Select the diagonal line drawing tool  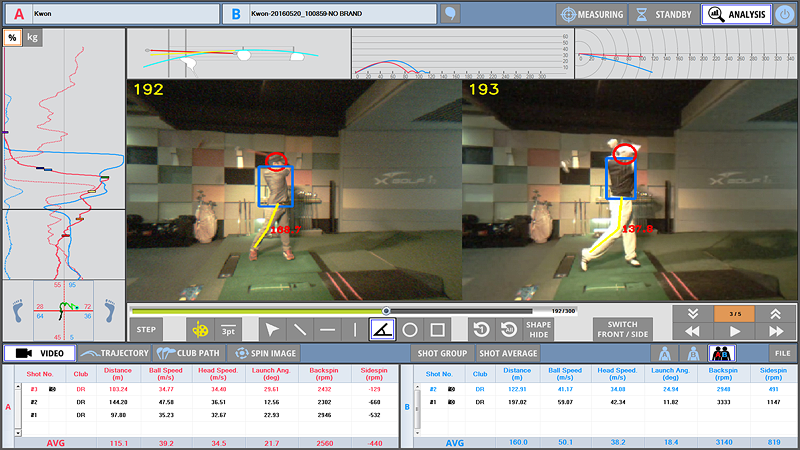point(300,330)
